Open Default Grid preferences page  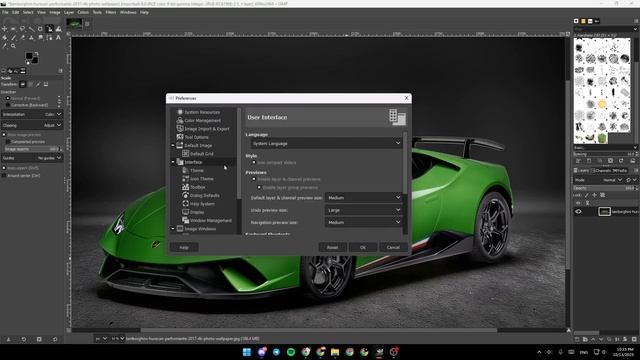point(202,154)
